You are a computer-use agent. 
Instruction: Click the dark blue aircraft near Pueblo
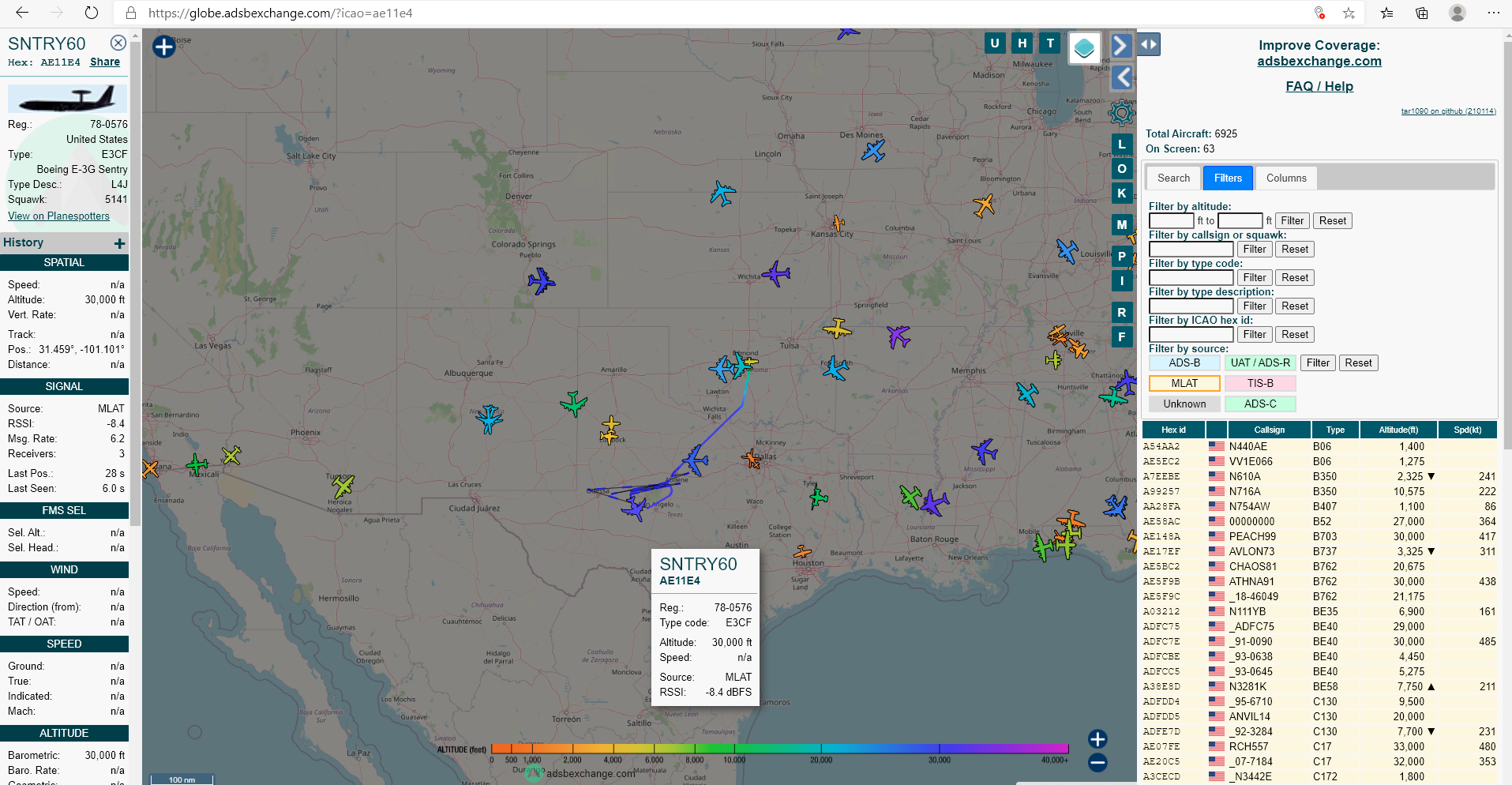click(x=541, y=281)
